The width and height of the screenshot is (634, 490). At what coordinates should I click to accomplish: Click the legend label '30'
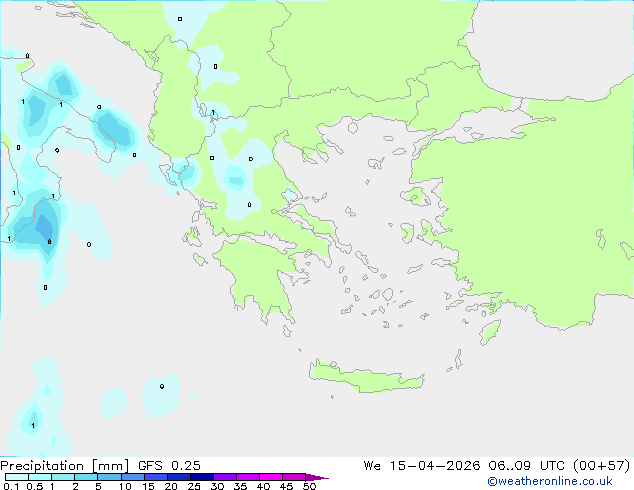coord(217,486)
